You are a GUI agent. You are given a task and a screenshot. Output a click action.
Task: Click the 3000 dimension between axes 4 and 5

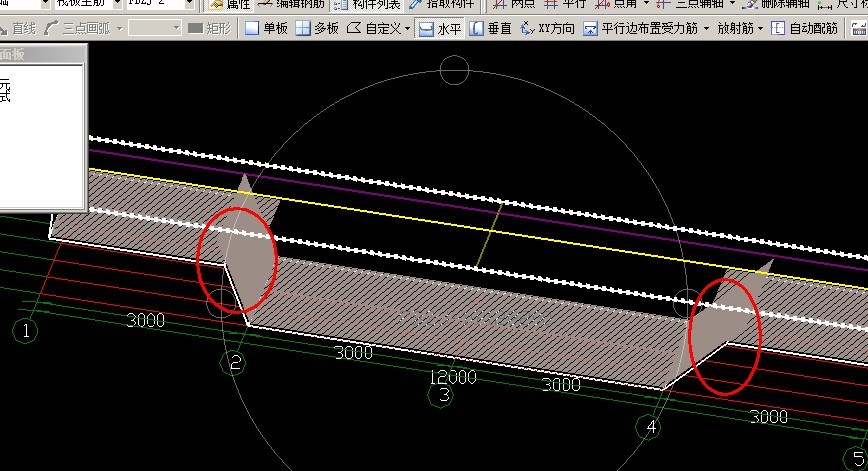click(x=769, y=416)
